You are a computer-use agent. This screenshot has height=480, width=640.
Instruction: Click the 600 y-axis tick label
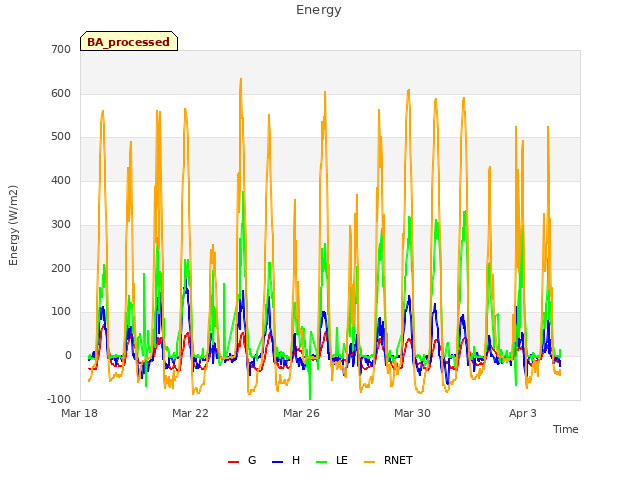point(61,93)
